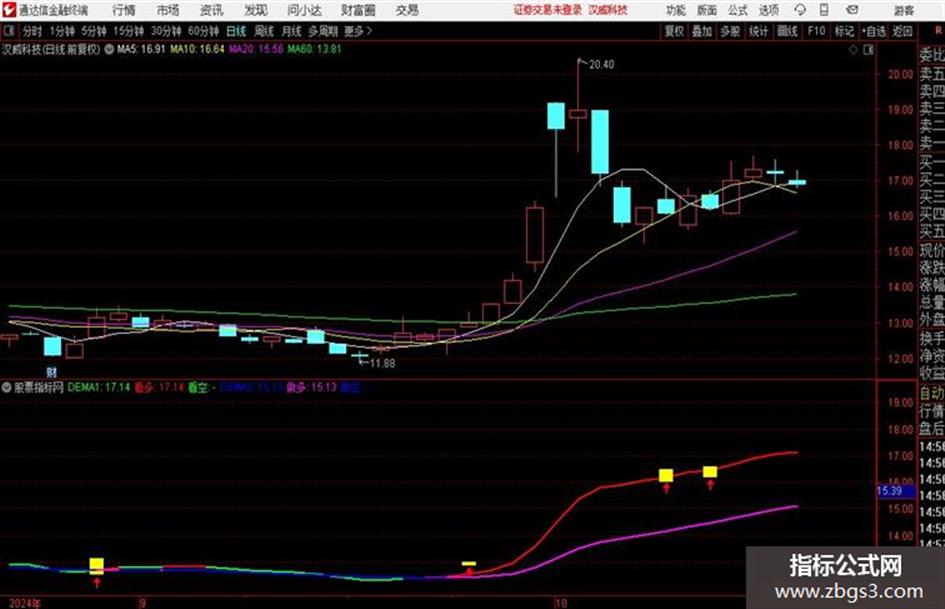Click the 11.88 low price label
The height and width of the screenshot is (609, 945).
[x=382, y=364]
